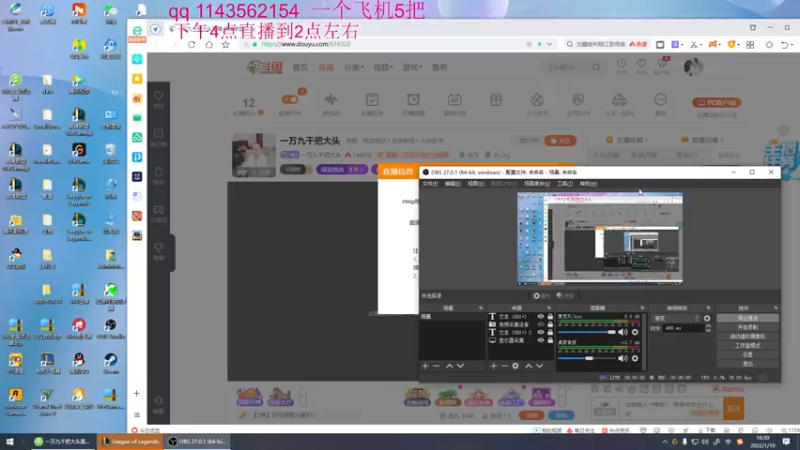Expand 主播投稿 section arrow
This screenshot has width=800, height=450.
[x=647, y=140]
